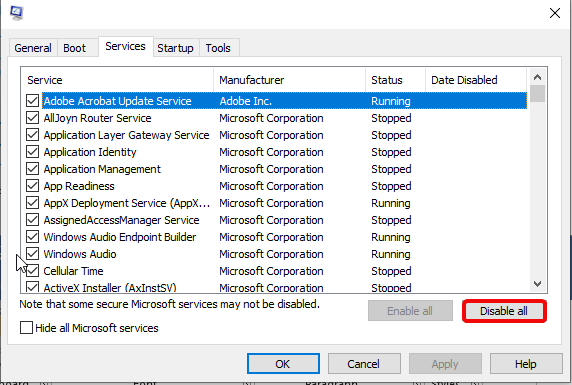Sort by Date Disabled column header
Image resolution: width=572 pixels, height=385 pixels.
pyautogui.click(x=476, y=80)
